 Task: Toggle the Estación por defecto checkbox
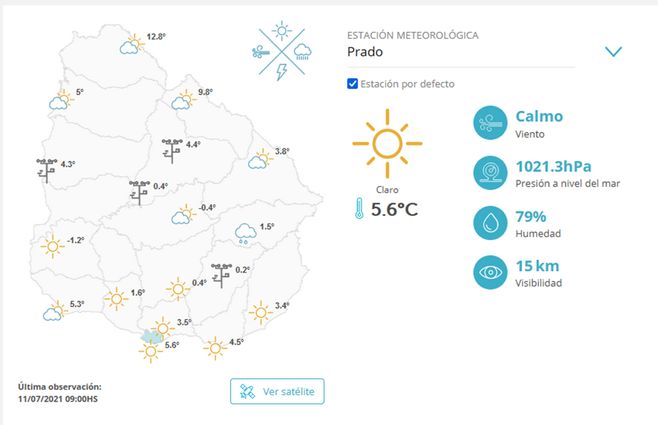352,84
